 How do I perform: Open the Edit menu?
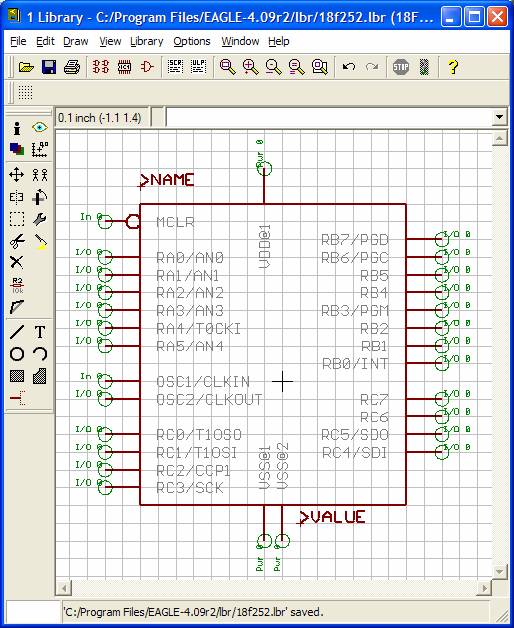click(45, 41)
